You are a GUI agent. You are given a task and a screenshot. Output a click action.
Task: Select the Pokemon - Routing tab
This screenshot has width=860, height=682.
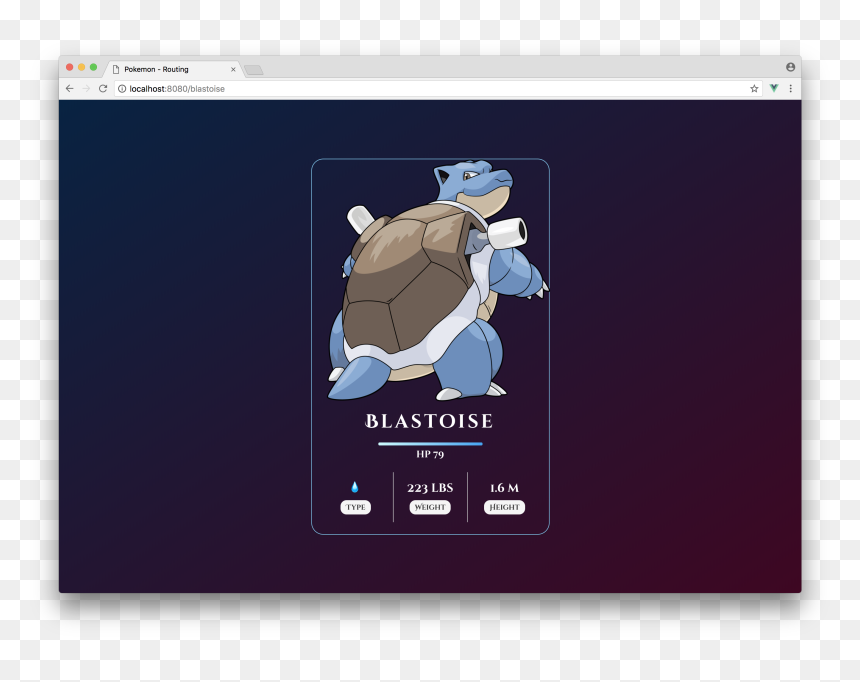tap(173, 69)
